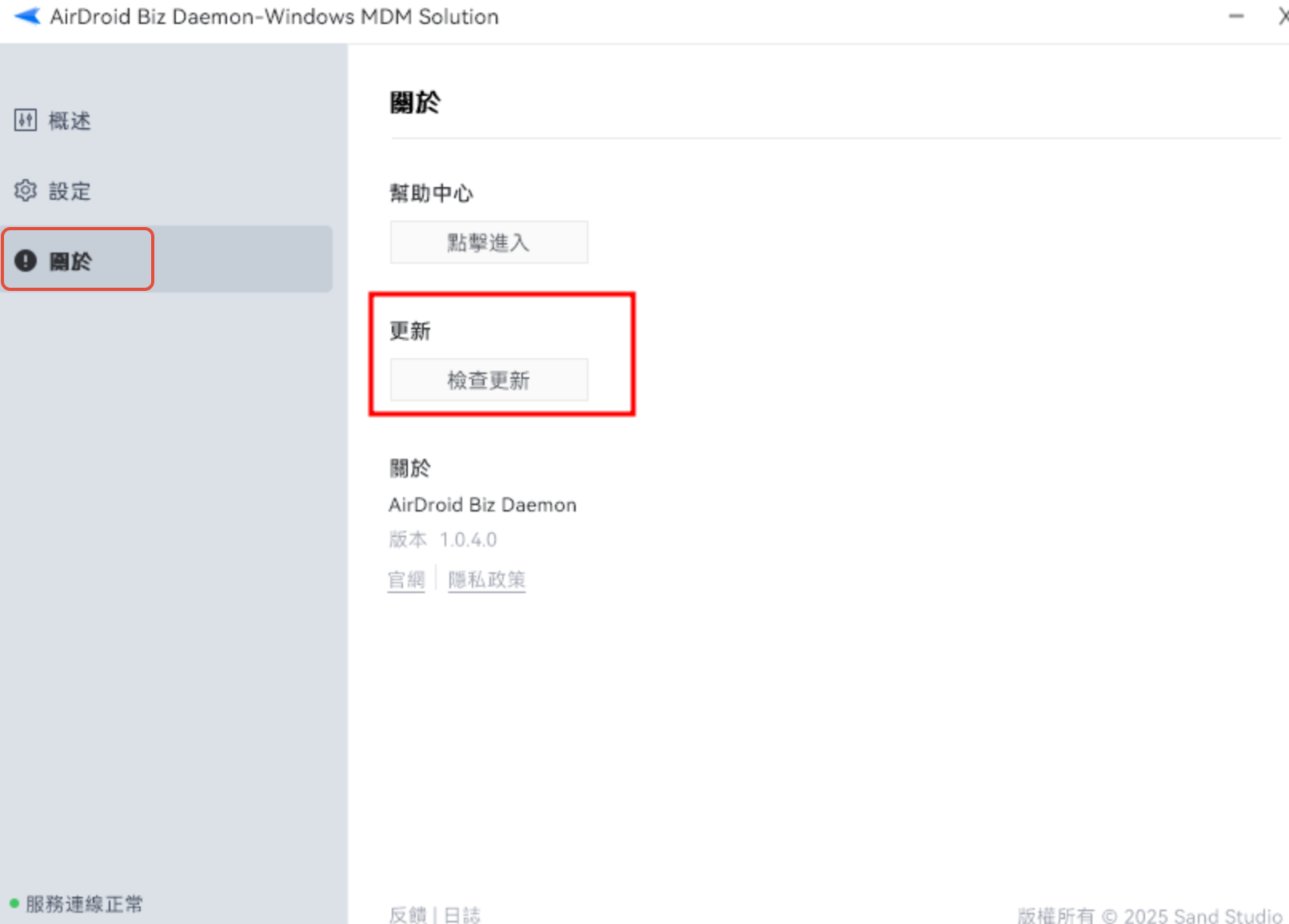
Task: Click the 點擊進入 help center button
Action: pos(489,242)
